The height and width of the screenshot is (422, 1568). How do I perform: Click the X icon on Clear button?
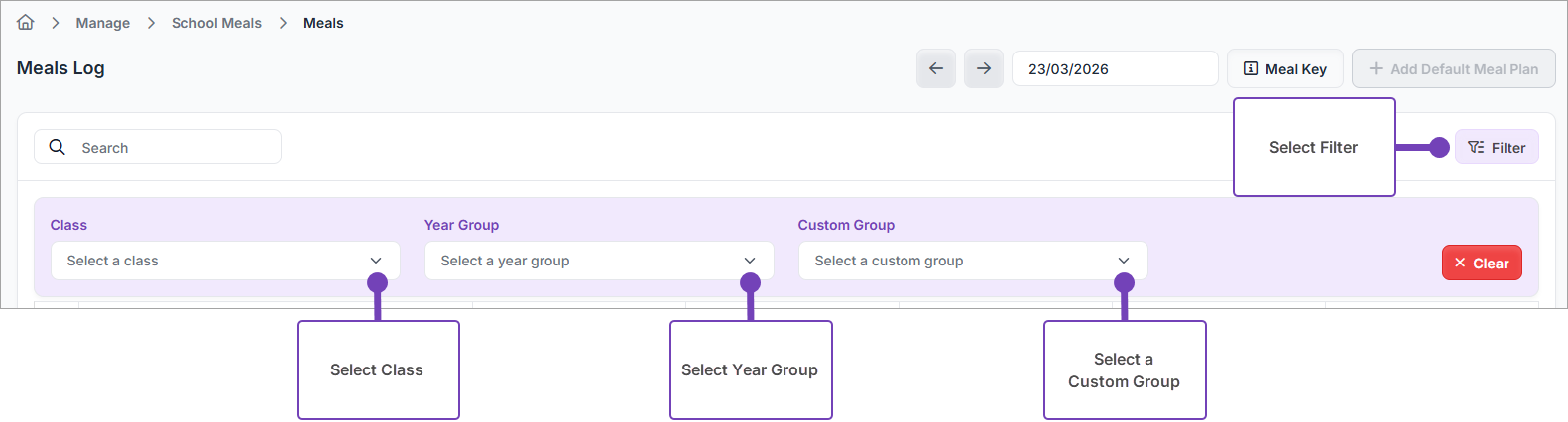point(1460,264)
